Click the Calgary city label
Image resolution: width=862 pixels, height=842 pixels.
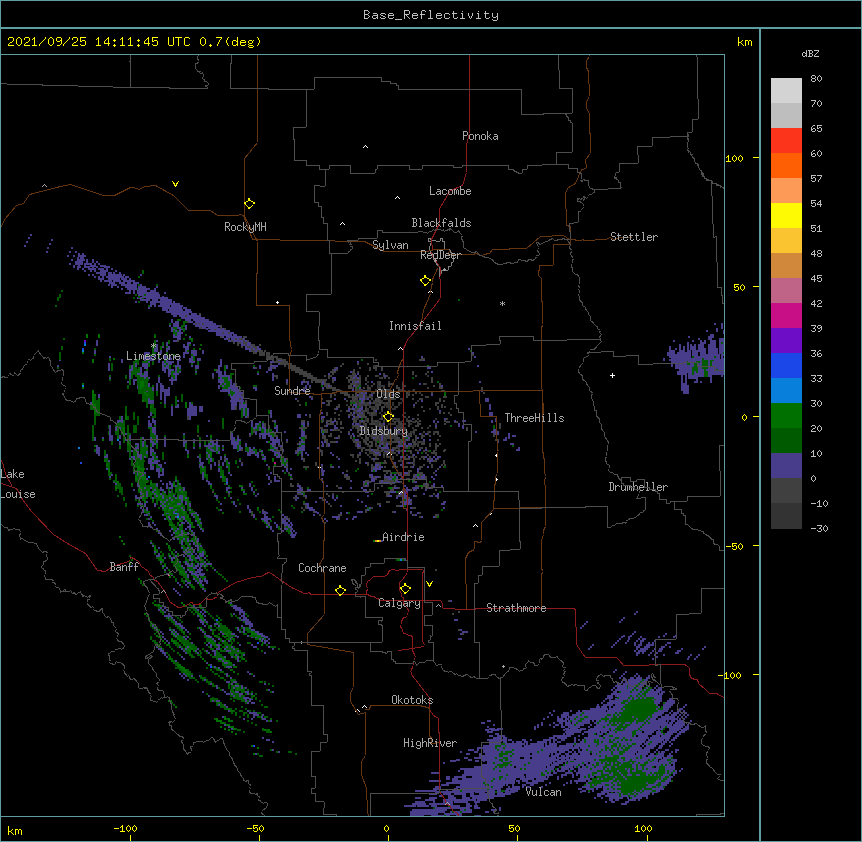pos(399,603)
